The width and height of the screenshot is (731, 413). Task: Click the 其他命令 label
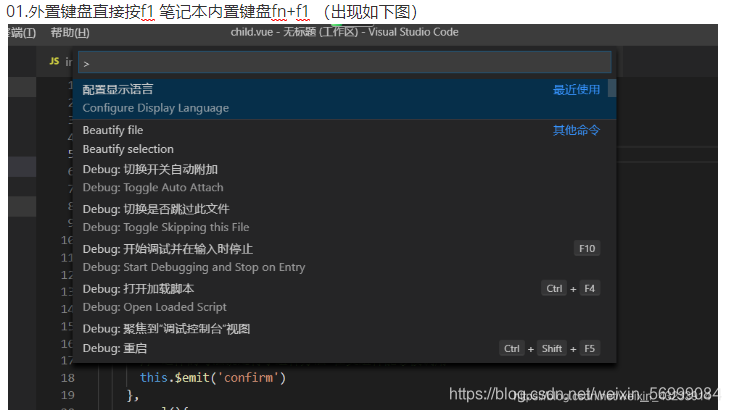pos(576,130)
